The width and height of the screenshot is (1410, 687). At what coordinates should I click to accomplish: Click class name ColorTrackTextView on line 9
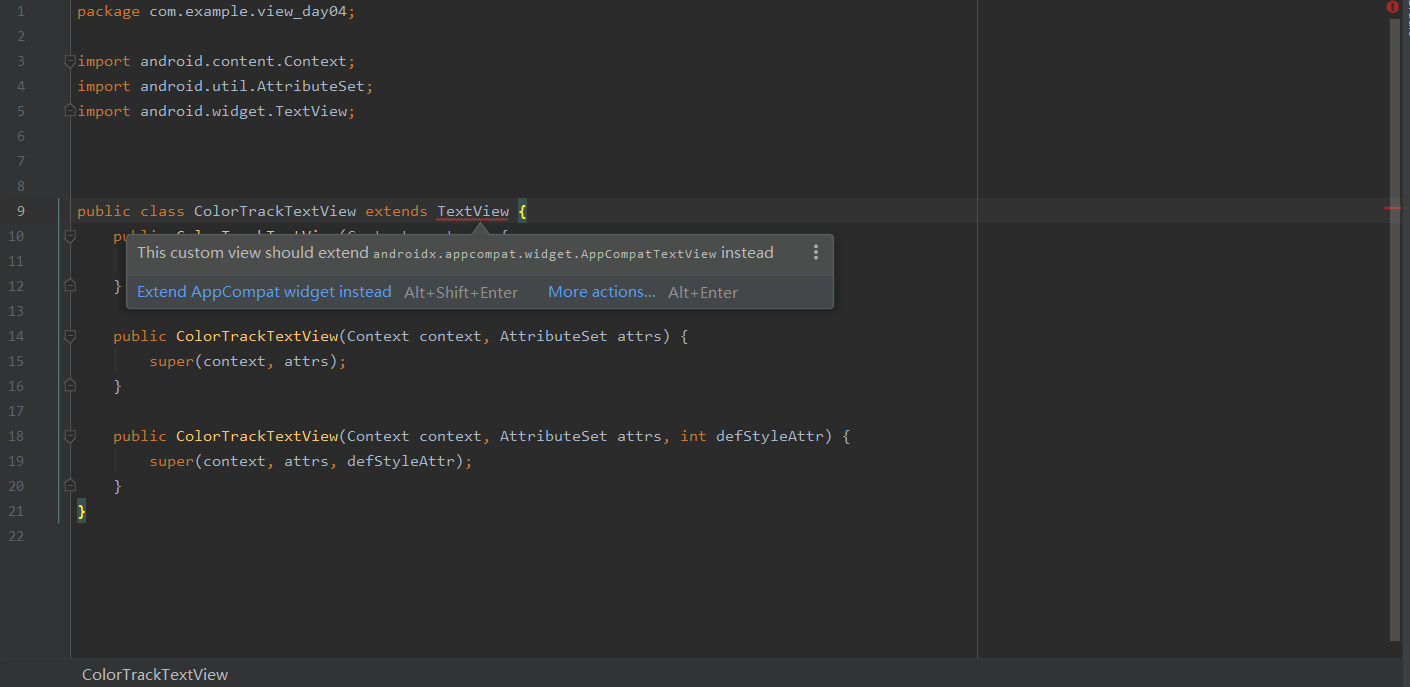275,211
